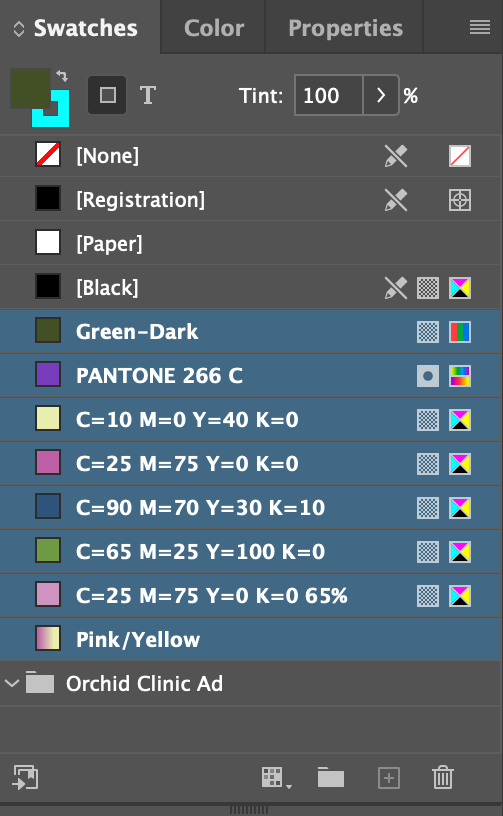Switch to the Color tab
503x816 pixels.
tap(214, 28)
